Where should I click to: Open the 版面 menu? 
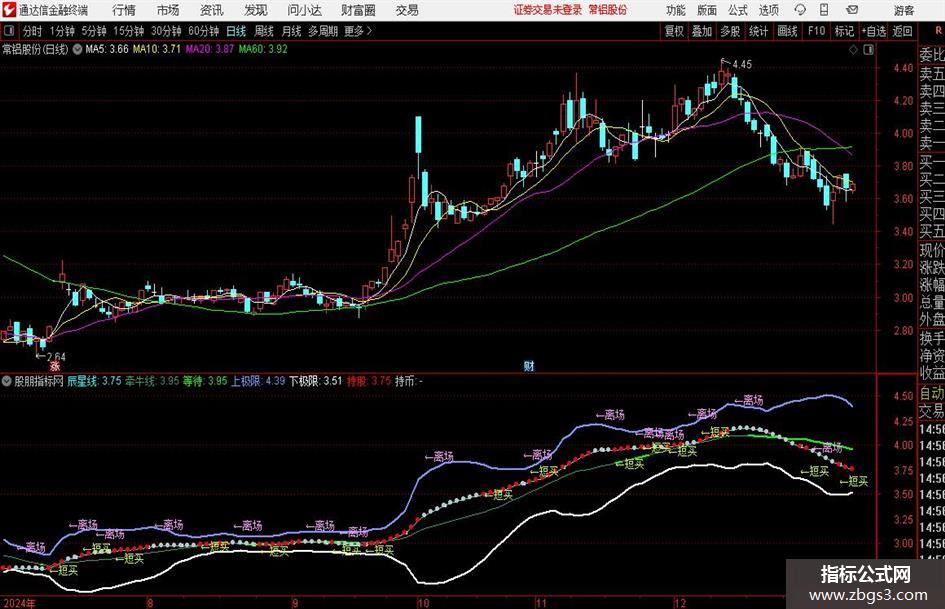(707, 10)
